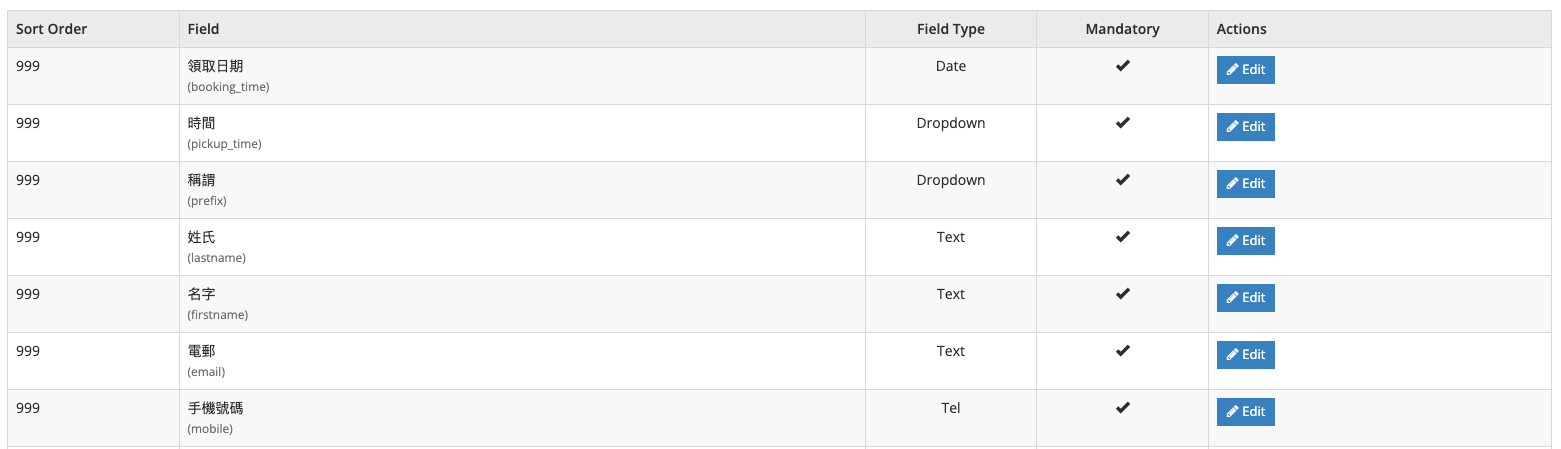The image size is (1561, 449).
Task: Click mandatory checkmark for prefix row
Action: point(1123,180)
